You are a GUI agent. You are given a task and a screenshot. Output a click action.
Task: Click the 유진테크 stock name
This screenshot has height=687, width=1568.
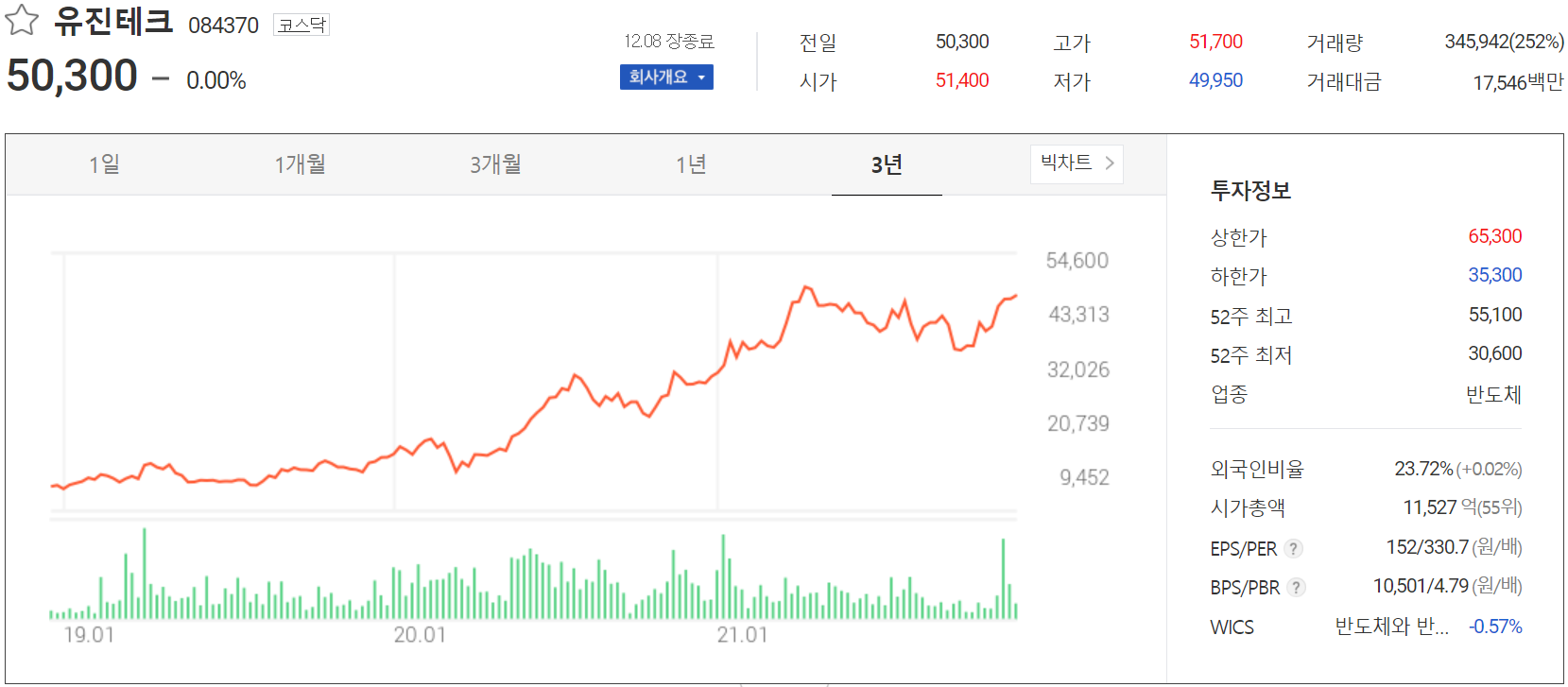[113, 21]
